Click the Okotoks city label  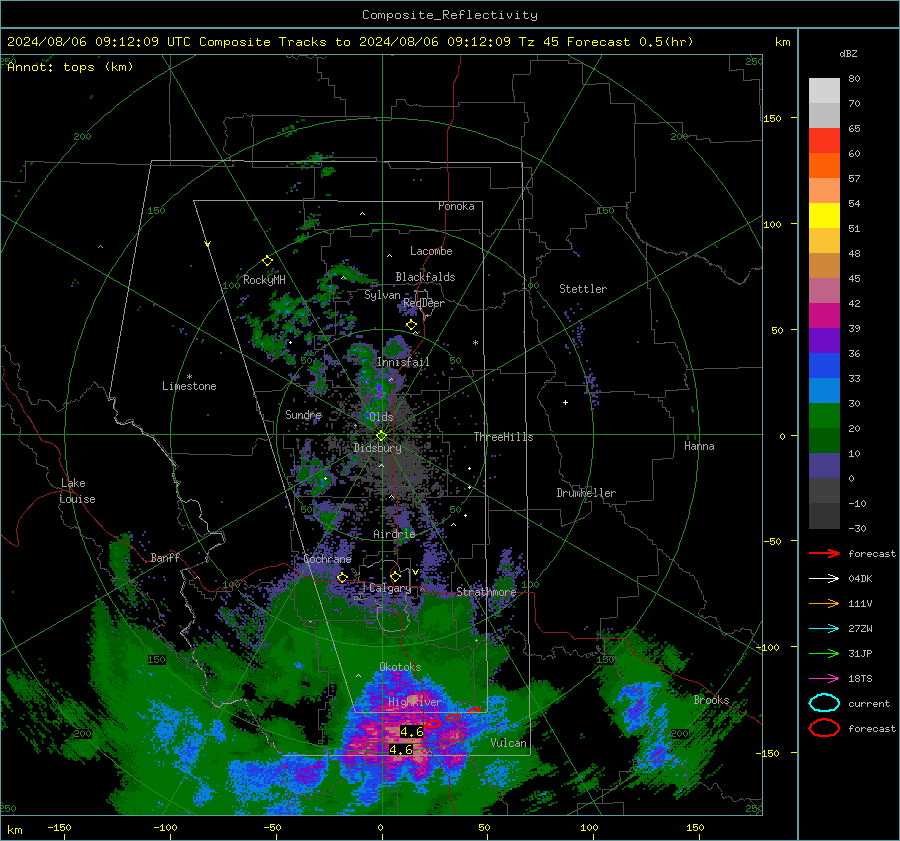(x=400, y=666)
